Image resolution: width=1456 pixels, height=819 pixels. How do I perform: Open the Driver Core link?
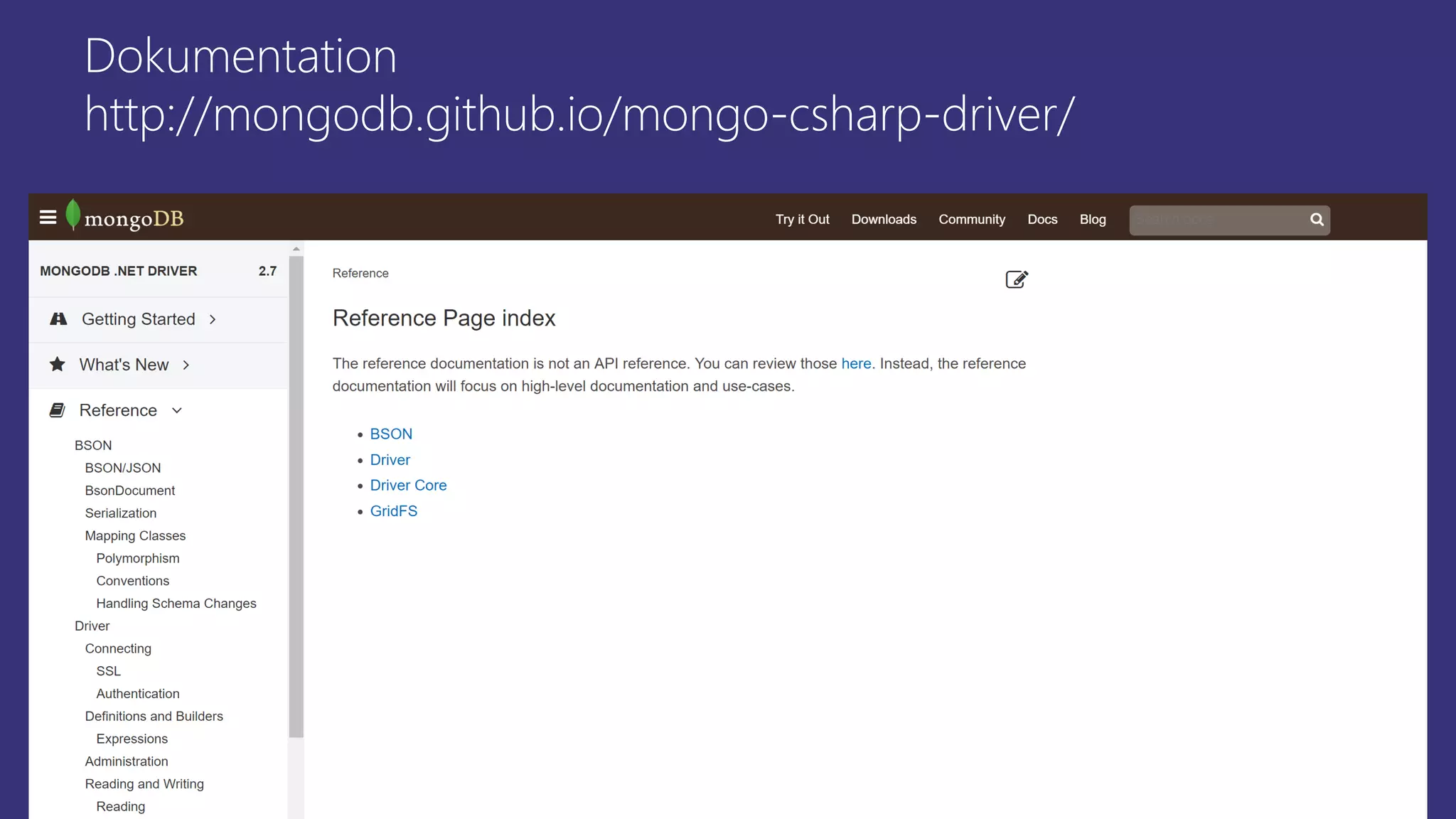click(408, 486)
